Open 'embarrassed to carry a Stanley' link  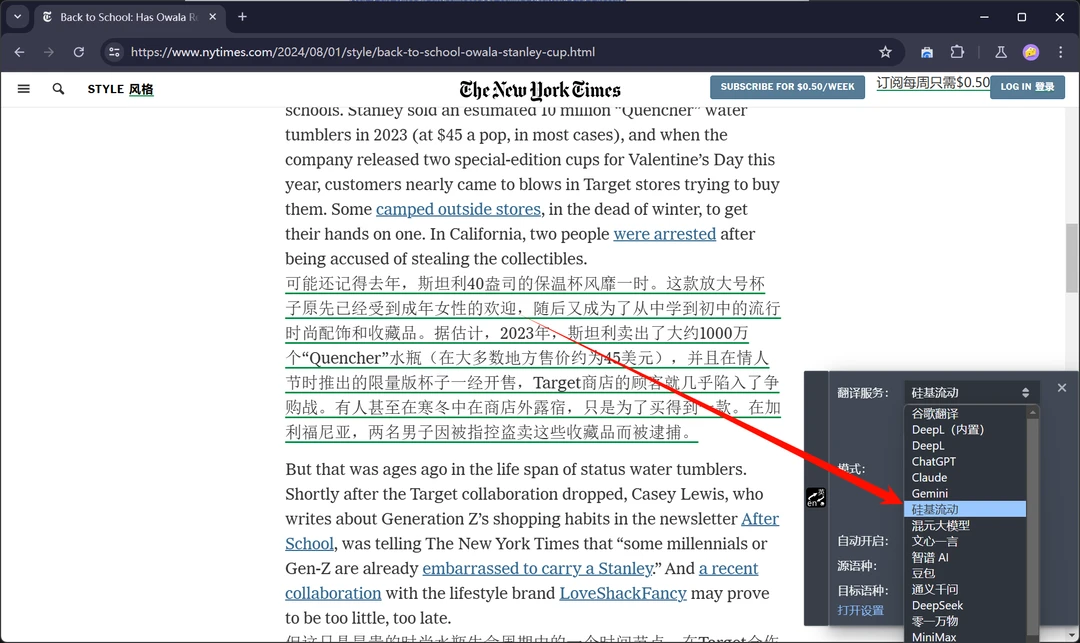(x=537, y=569)
